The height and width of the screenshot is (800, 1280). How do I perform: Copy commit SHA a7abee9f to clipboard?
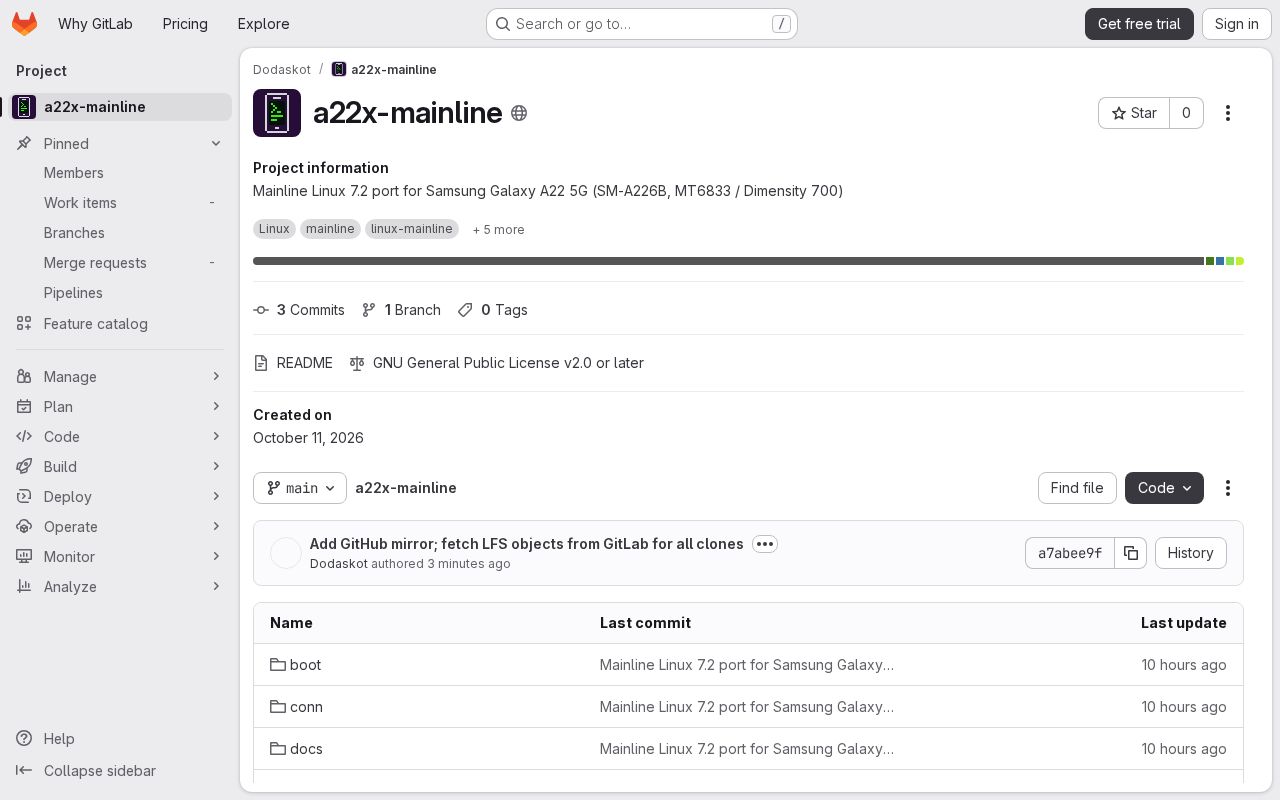click(x=1131, y=553)
